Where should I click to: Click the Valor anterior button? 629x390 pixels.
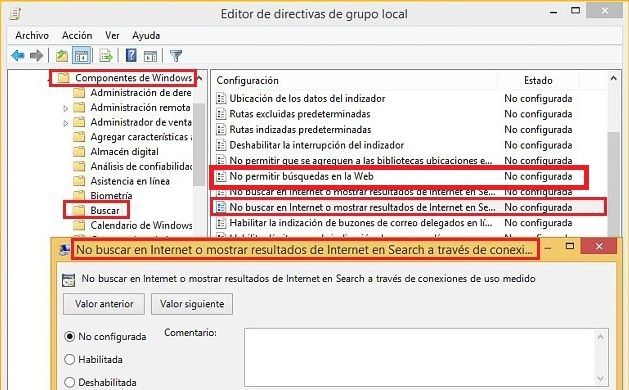click(x=104, y=304)
